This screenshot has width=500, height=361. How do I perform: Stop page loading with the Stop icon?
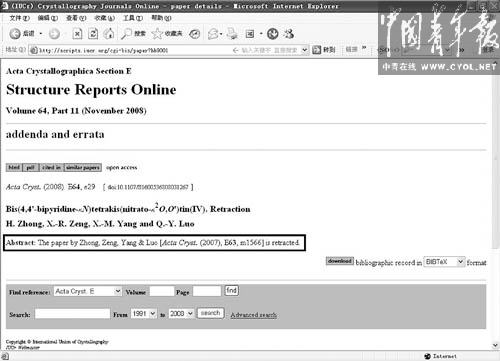(x=77, y=34)
